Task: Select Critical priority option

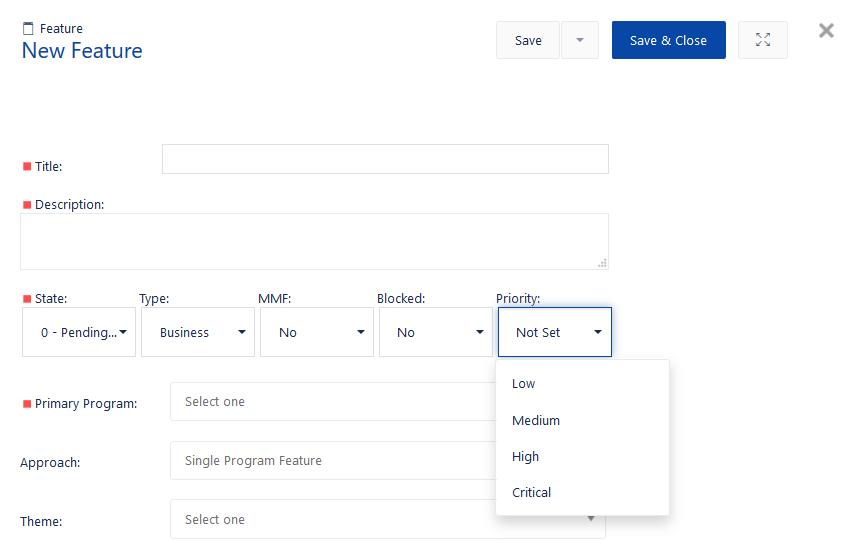Action: pyautogui.click(x=582, y=493)
